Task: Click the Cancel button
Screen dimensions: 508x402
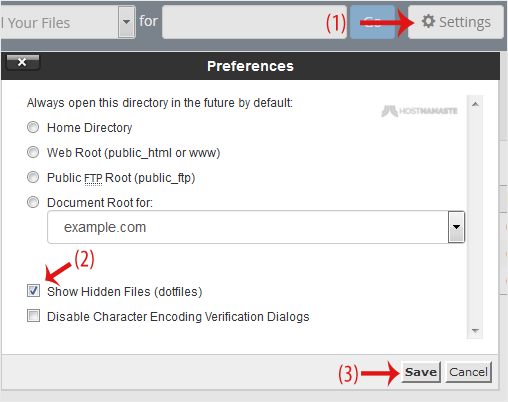Action: (468, 372)
